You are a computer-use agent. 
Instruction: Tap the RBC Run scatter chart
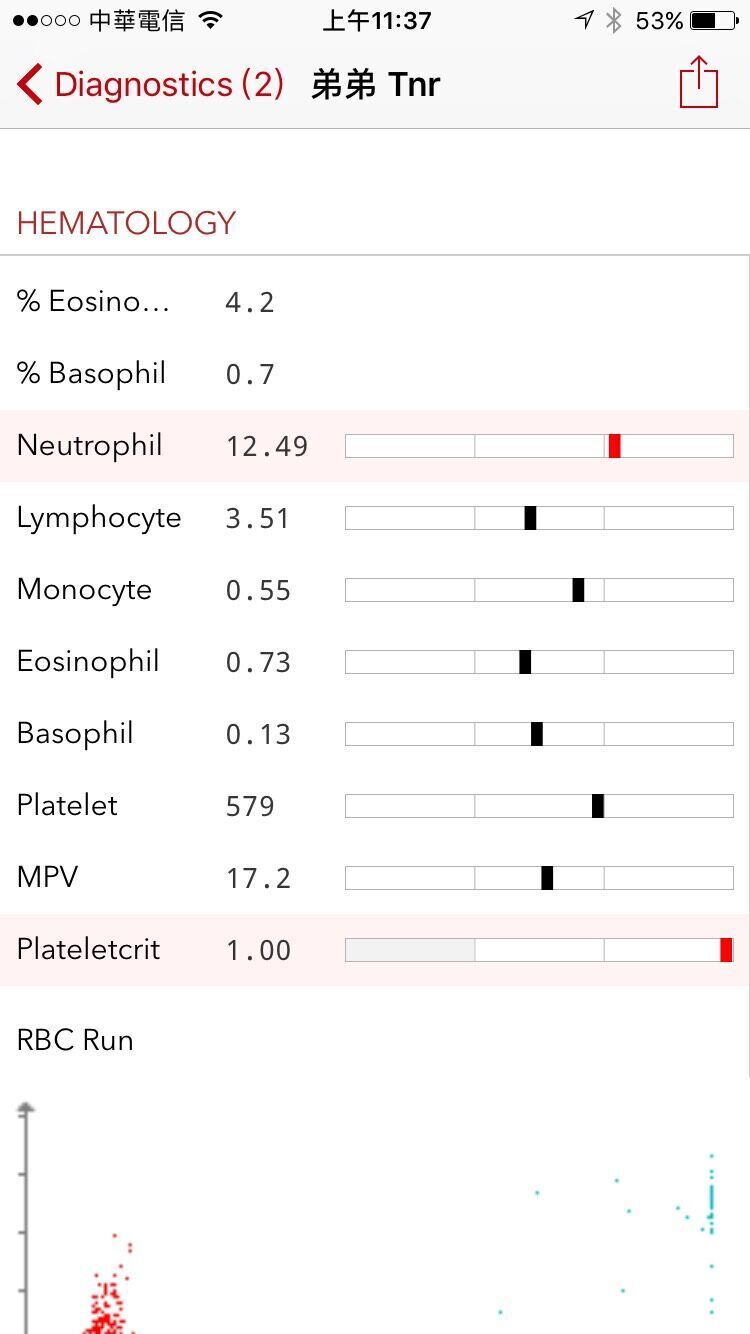pos(375,1220)
